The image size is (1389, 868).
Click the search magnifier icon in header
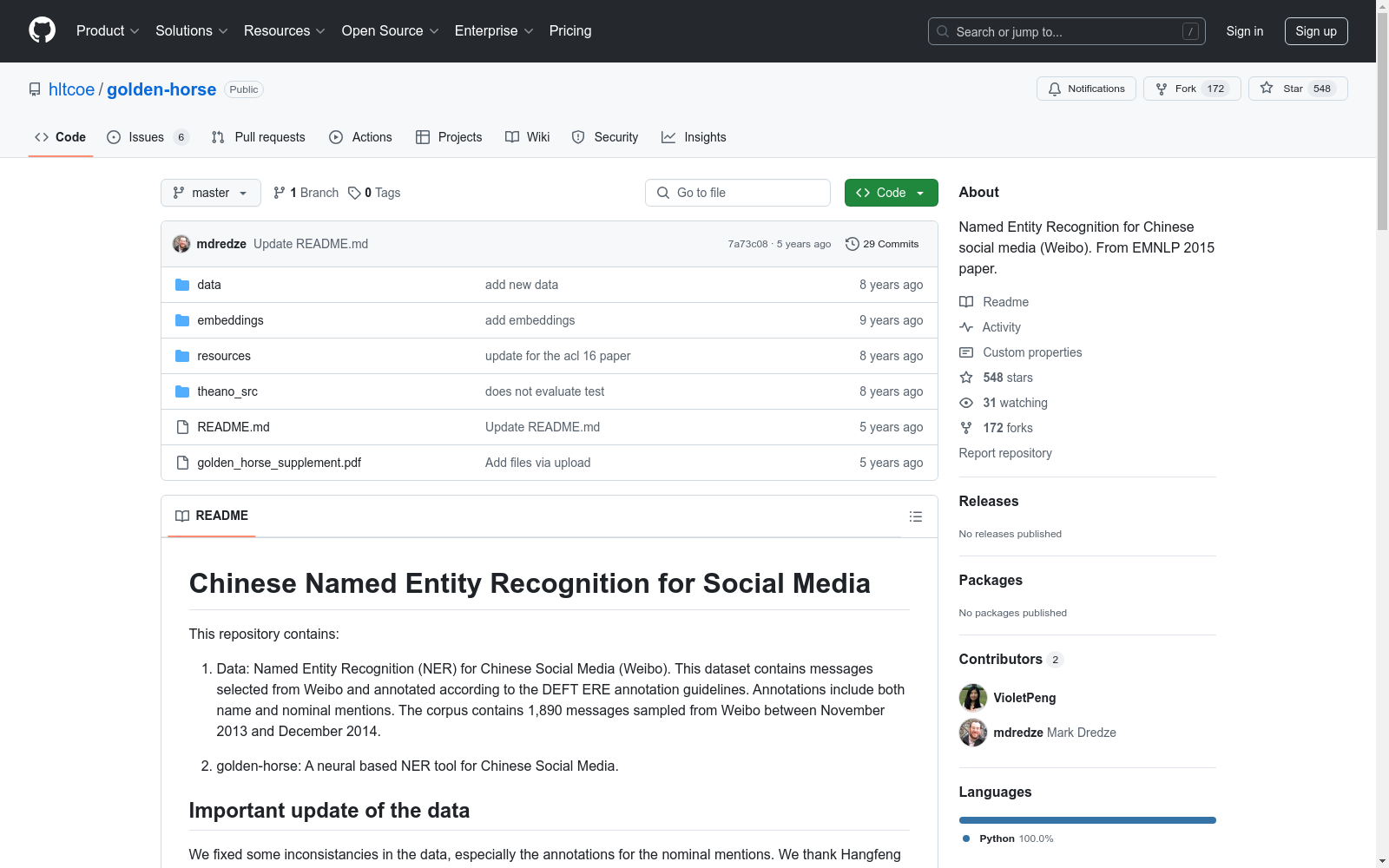[943, 31]
